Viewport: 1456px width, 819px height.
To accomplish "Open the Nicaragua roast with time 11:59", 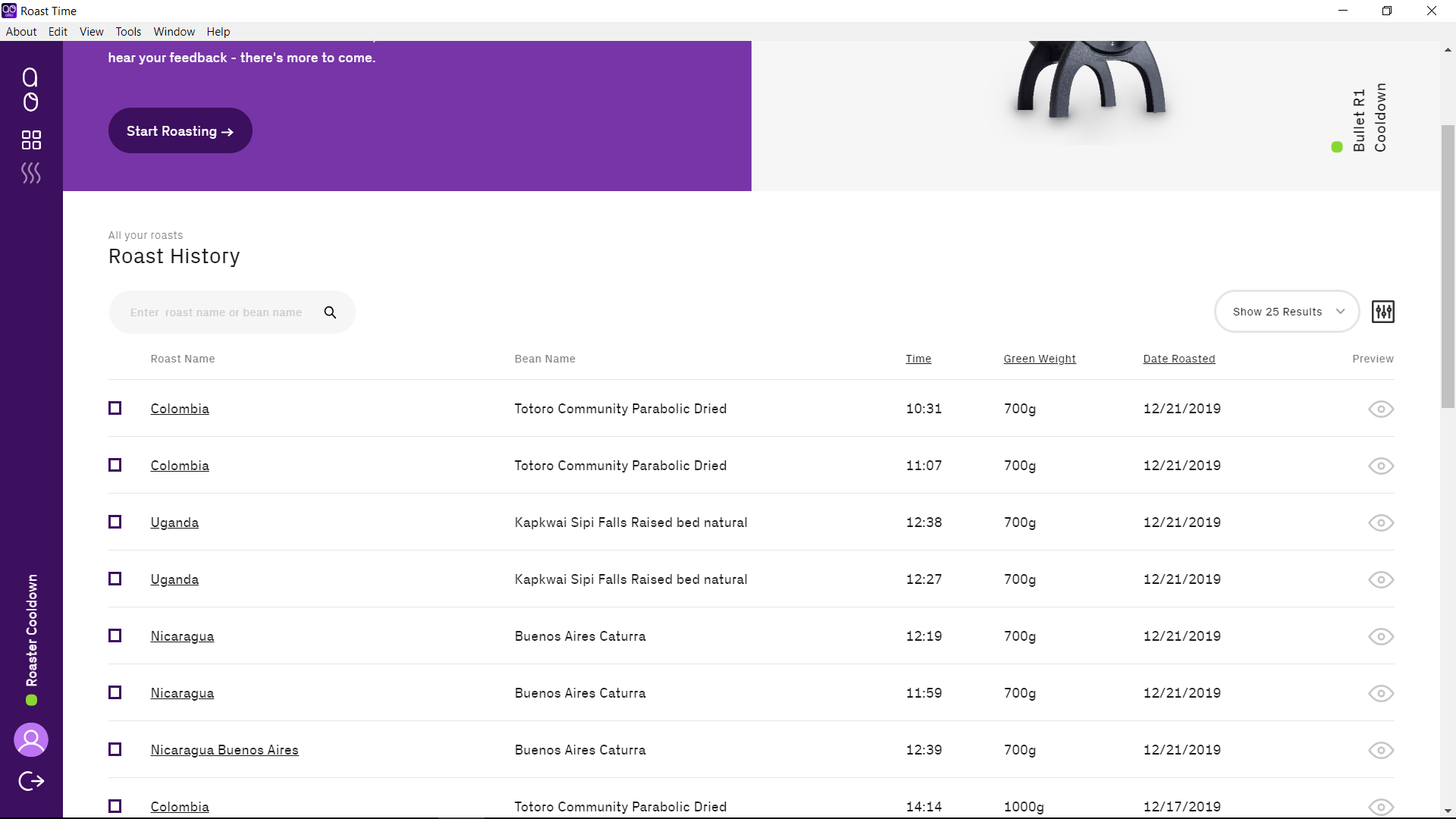I will click(182, 693).
